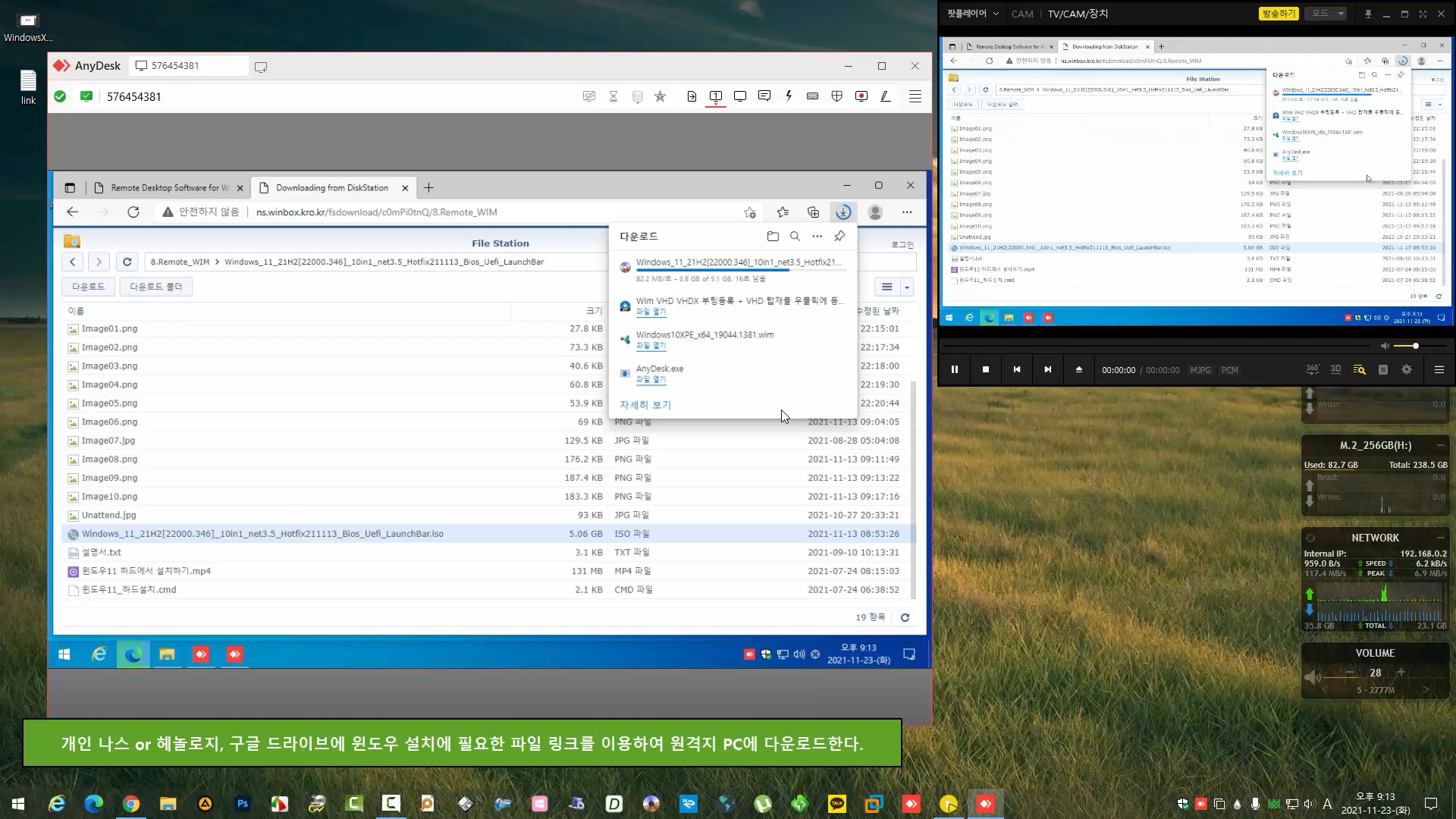The image size is (1456, 819).
Task: Decrease volume with minus in VOLUME widget
Action: (1350, 673)
